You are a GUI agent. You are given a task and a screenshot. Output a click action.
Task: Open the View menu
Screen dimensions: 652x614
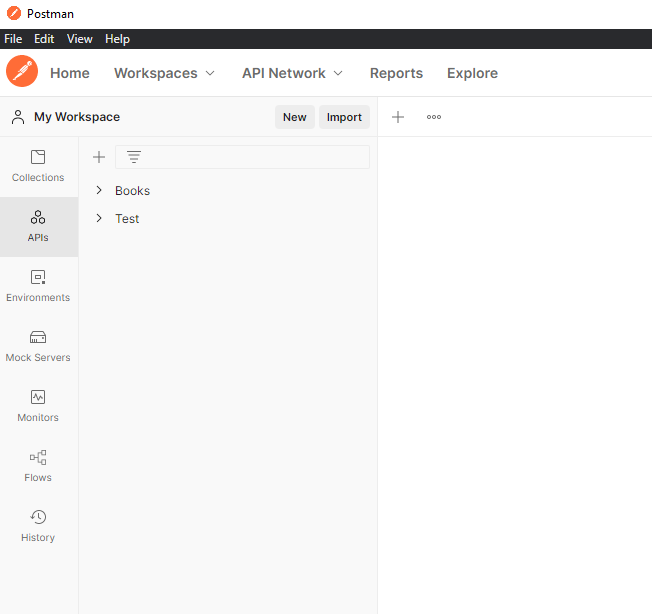79,39
